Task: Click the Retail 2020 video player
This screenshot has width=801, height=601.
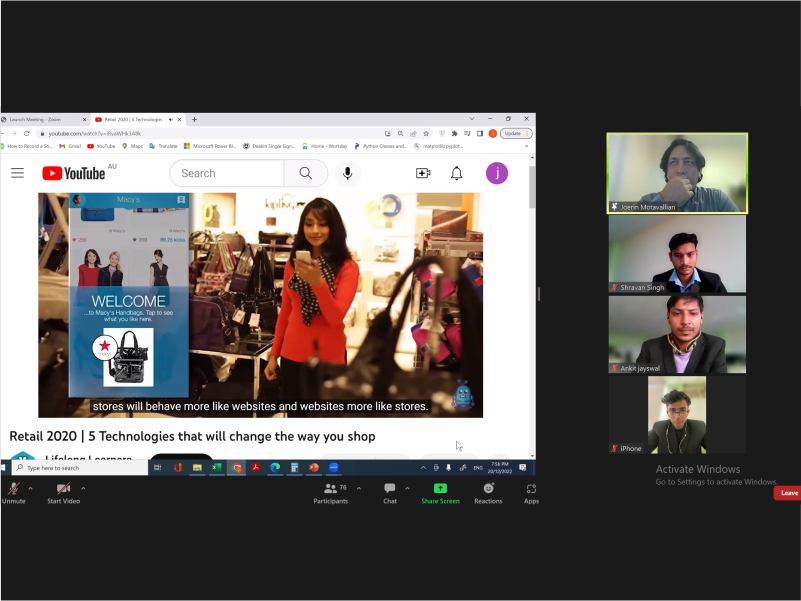Action: 261,305
